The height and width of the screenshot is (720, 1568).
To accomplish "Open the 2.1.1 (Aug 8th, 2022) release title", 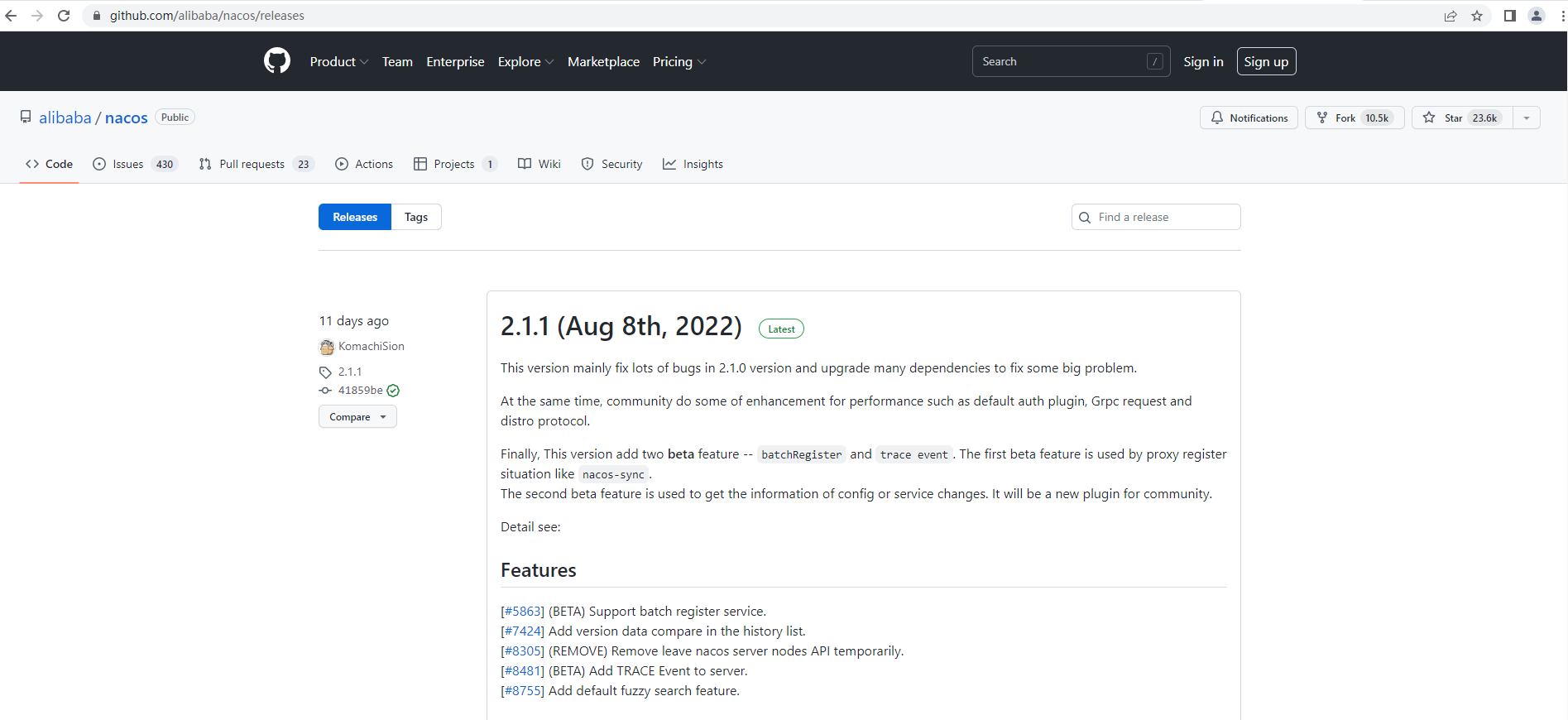I will click(x=621, y=326).
